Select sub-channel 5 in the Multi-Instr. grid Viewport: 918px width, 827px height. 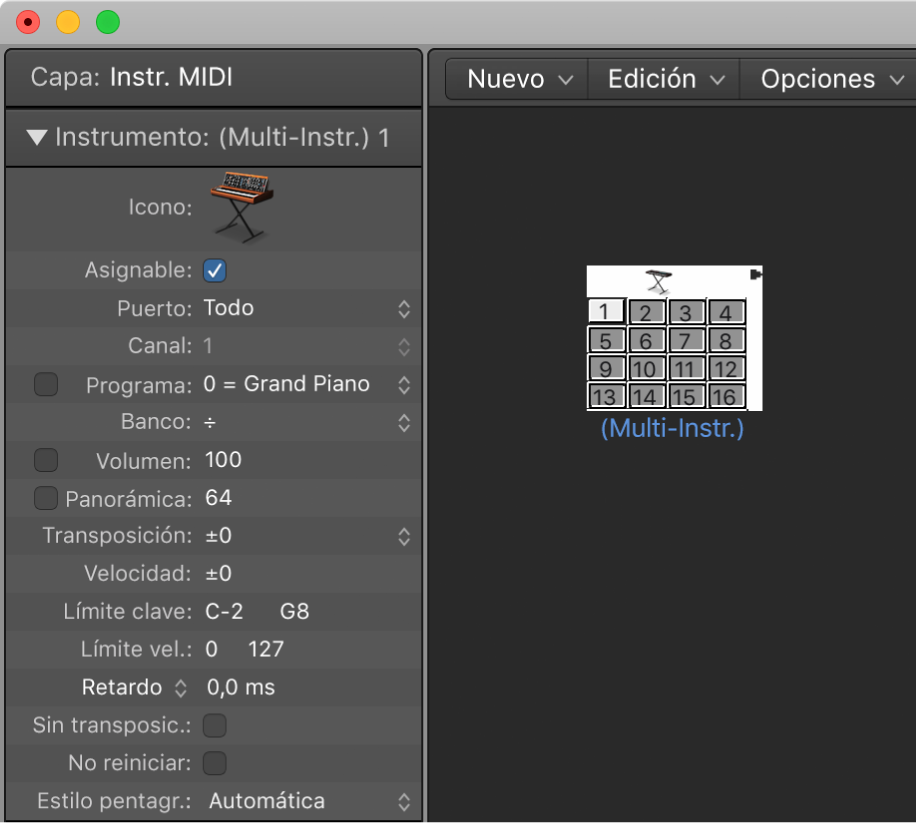pos(606,340)
